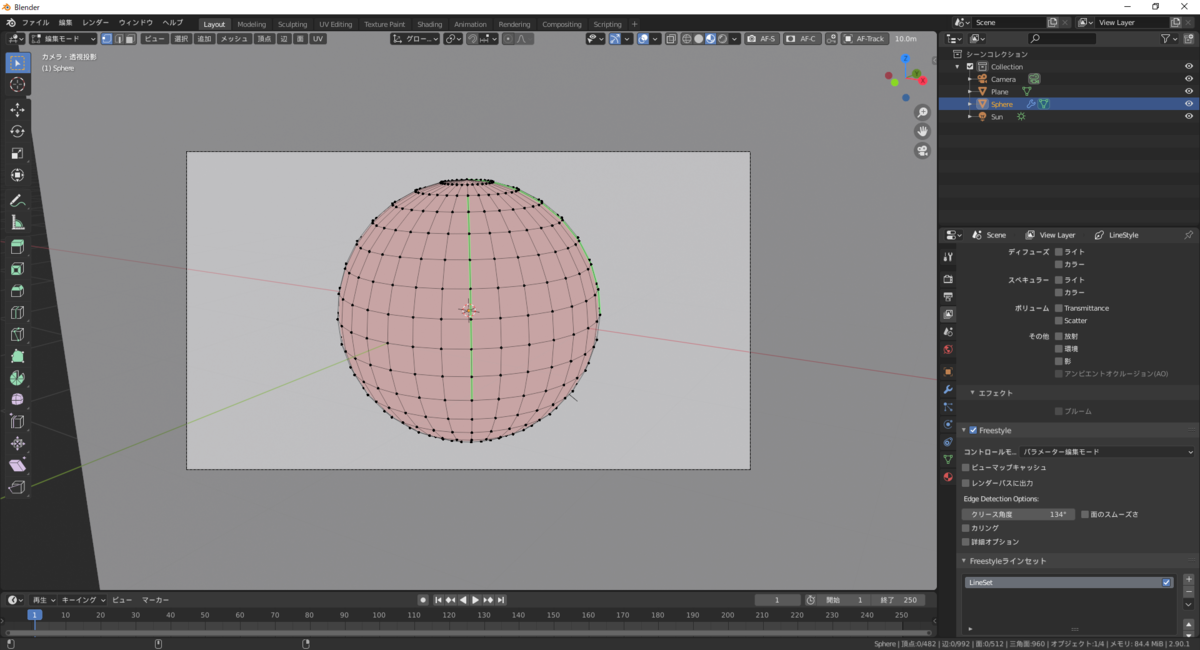Switch to face select mode
The width and height of the screenshot is (1200, 650).
[x=129, y=39]
